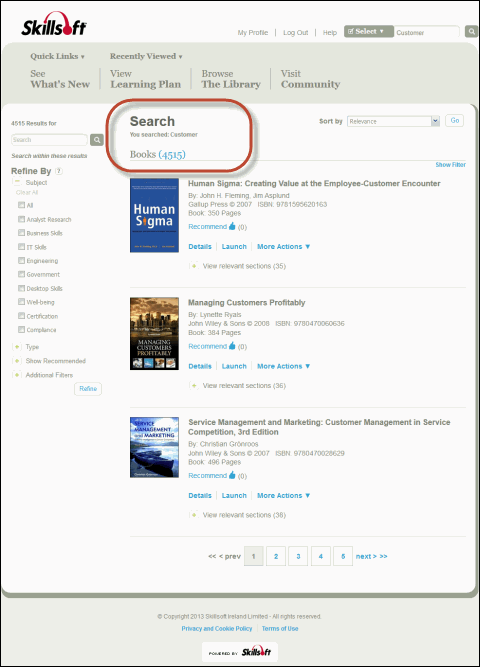
Task: Click Service Management and Marketing cover thumbnail
Action: 154,447
